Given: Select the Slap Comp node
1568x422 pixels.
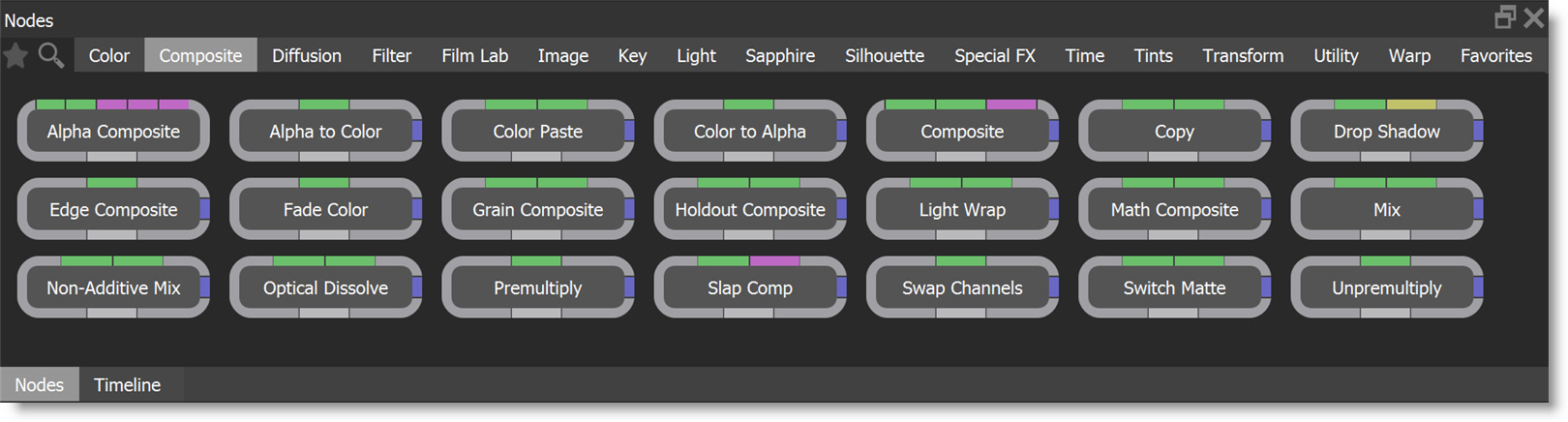Looking at the screenshot, I should click(x=749, y=288).
